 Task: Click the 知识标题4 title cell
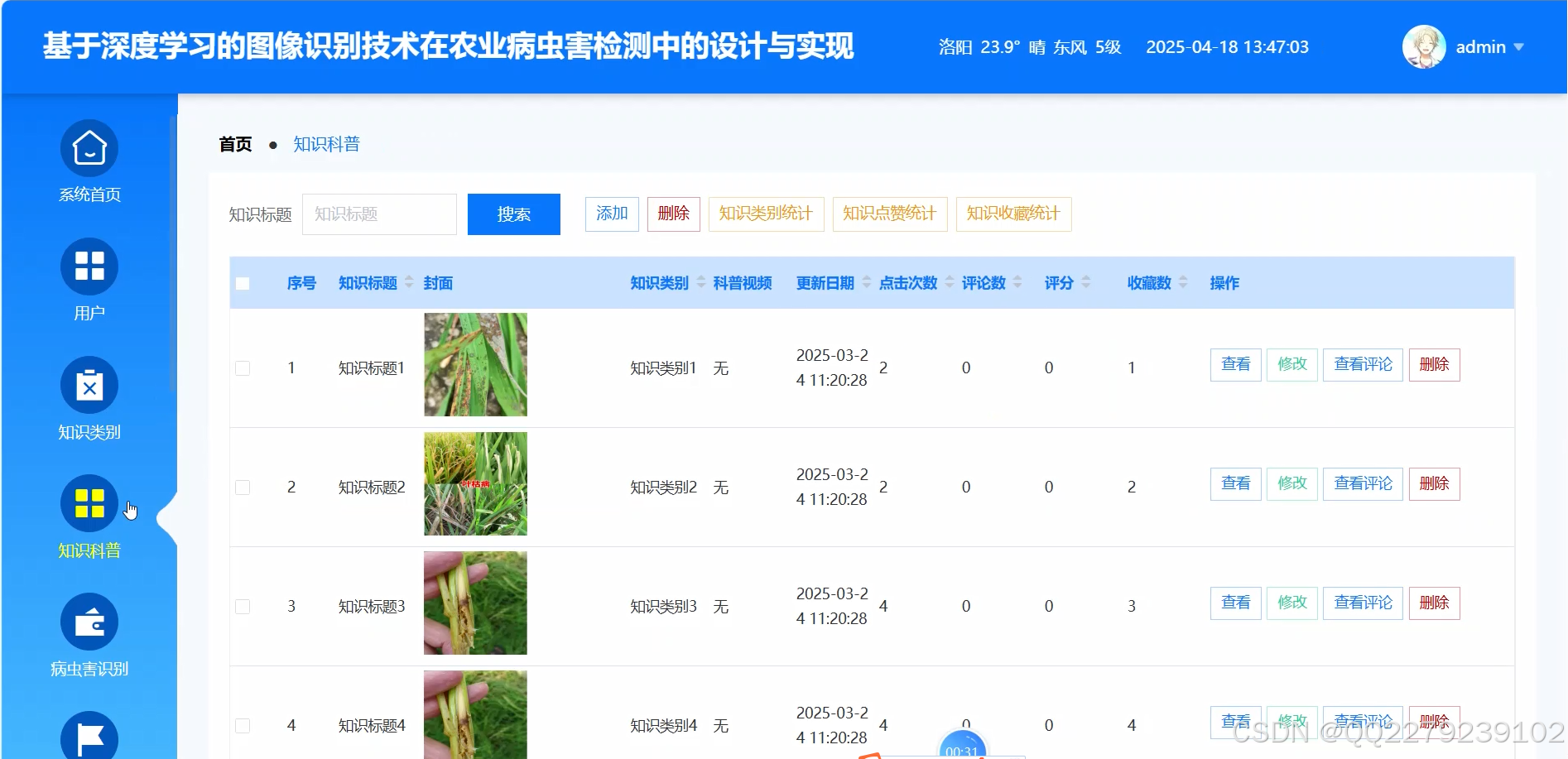click(x=372, y=726)
